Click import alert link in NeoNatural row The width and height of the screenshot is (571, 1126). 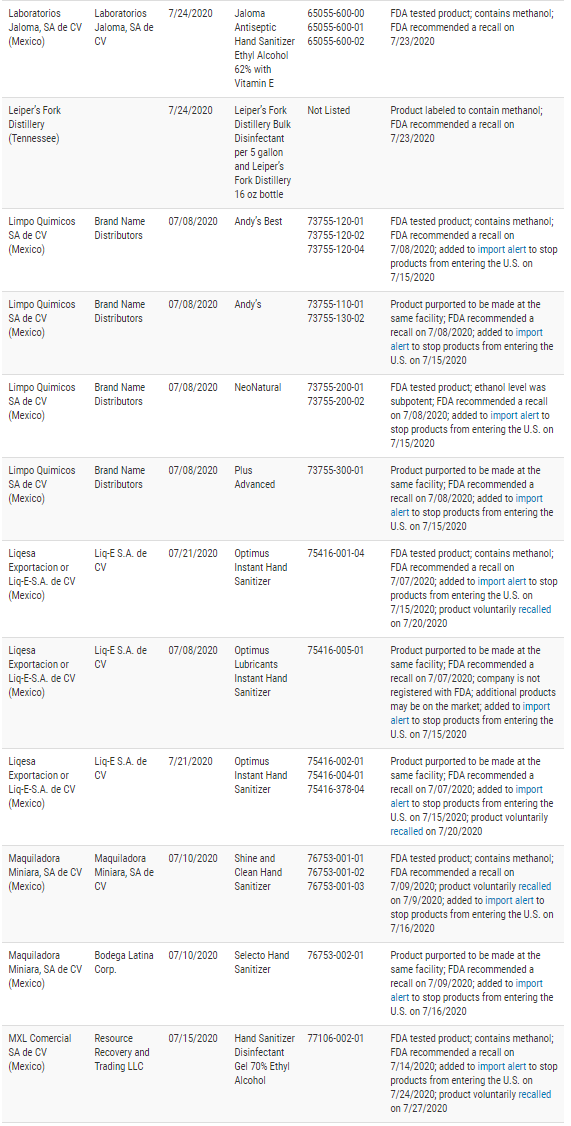coord(514,415)
